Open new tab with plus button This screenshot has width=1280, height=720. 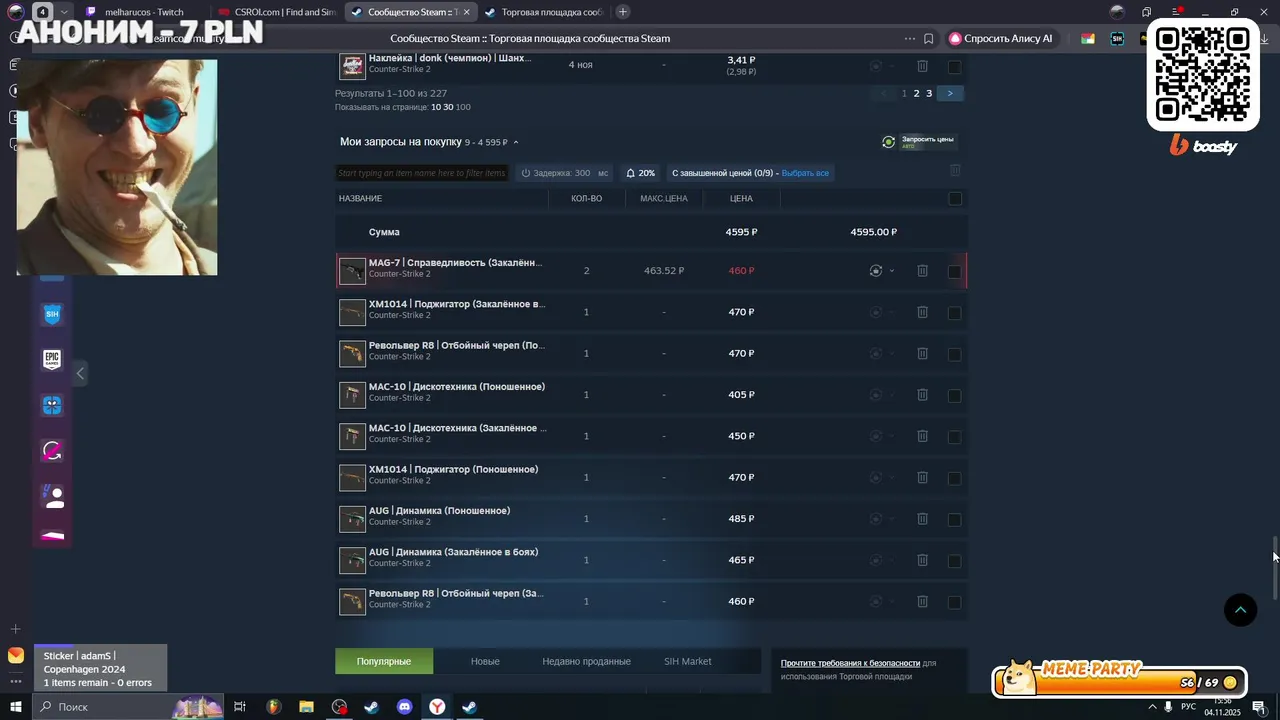(x=623, y=12)
